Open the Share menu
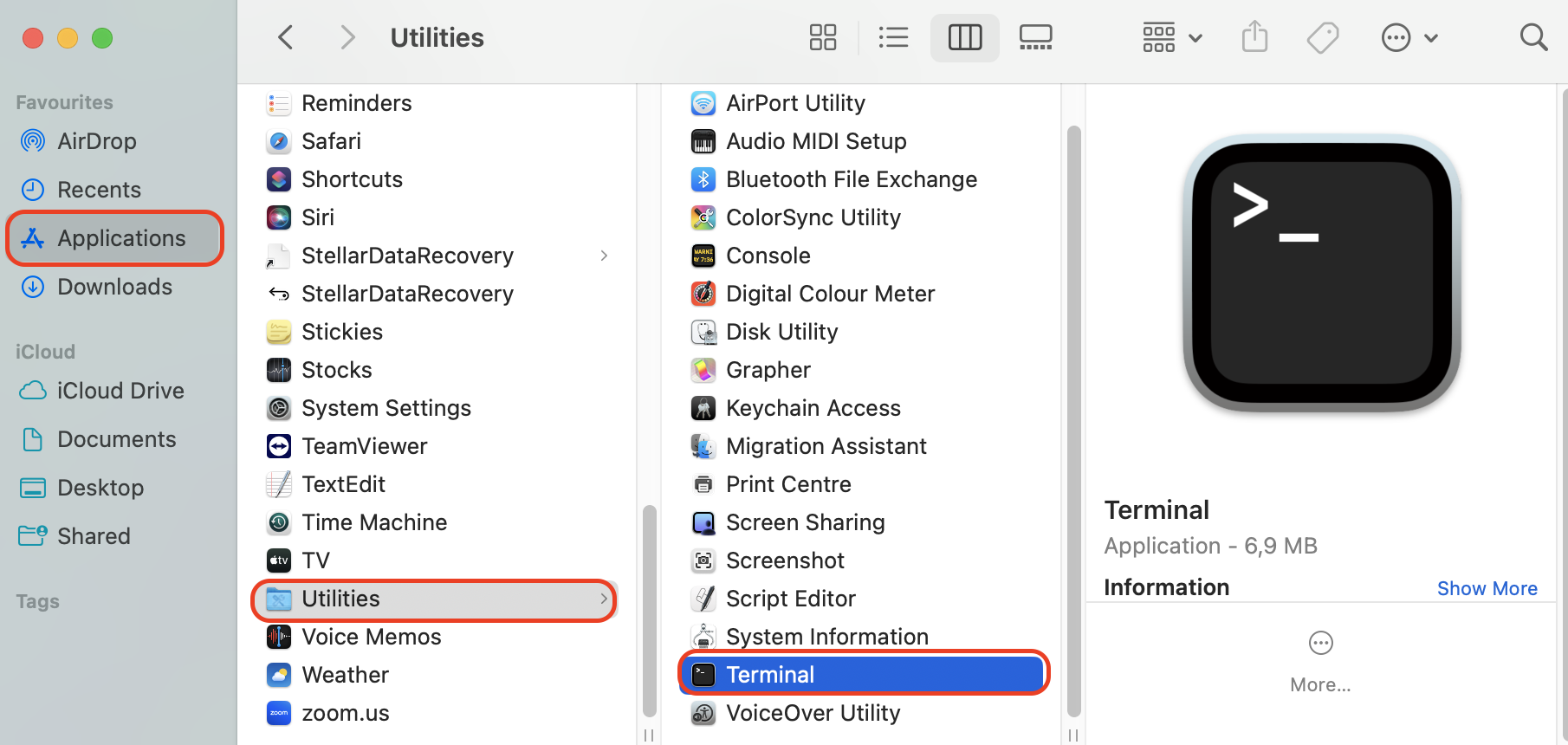The height and width of the screenshot is (745, 1568). coord(1254,37)
